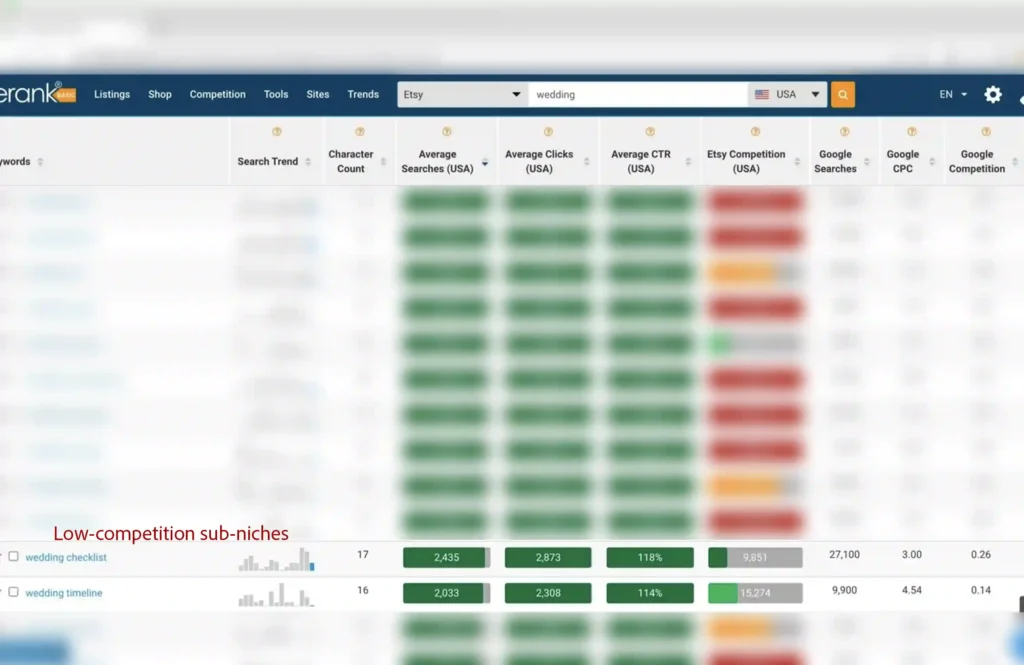Open the Competition menu
Image resolution: width=1024 pixels, height=665 pixels.
point(217,95)
